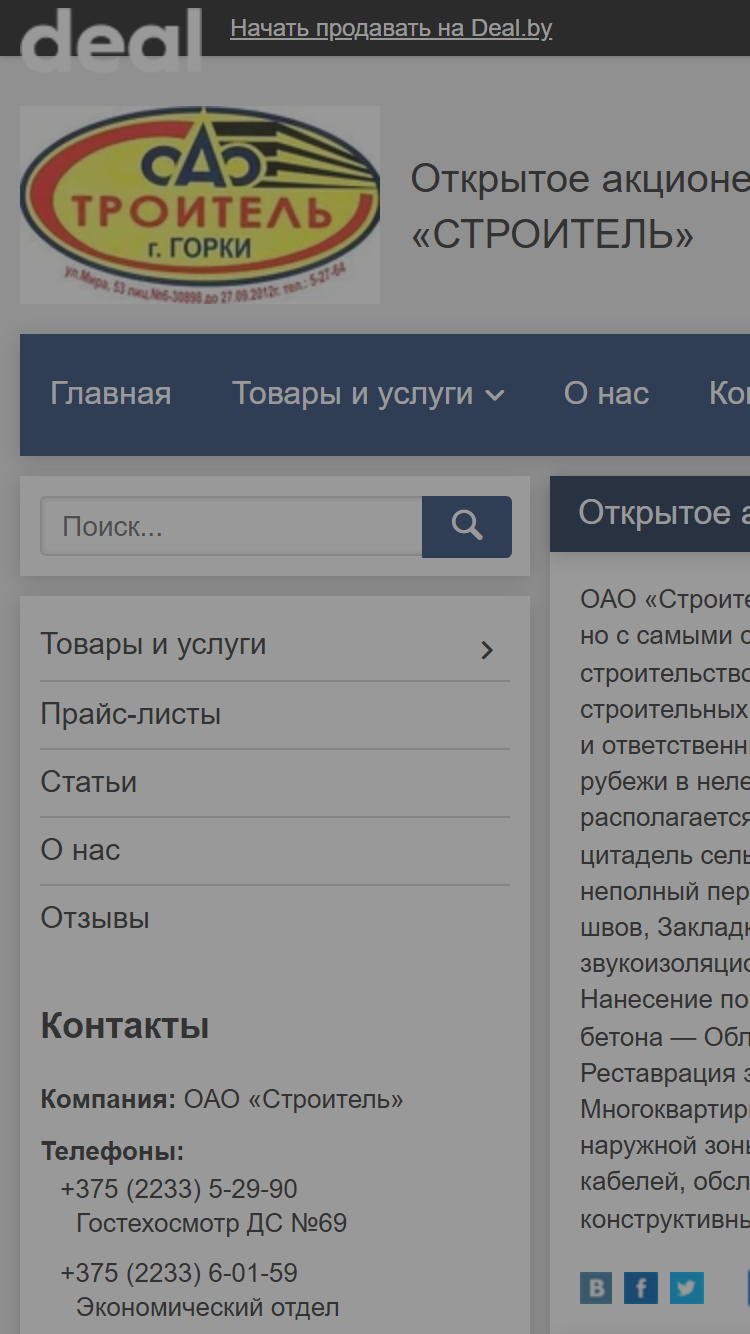Open the Статьи sidebar link

[x=89, y=782]
